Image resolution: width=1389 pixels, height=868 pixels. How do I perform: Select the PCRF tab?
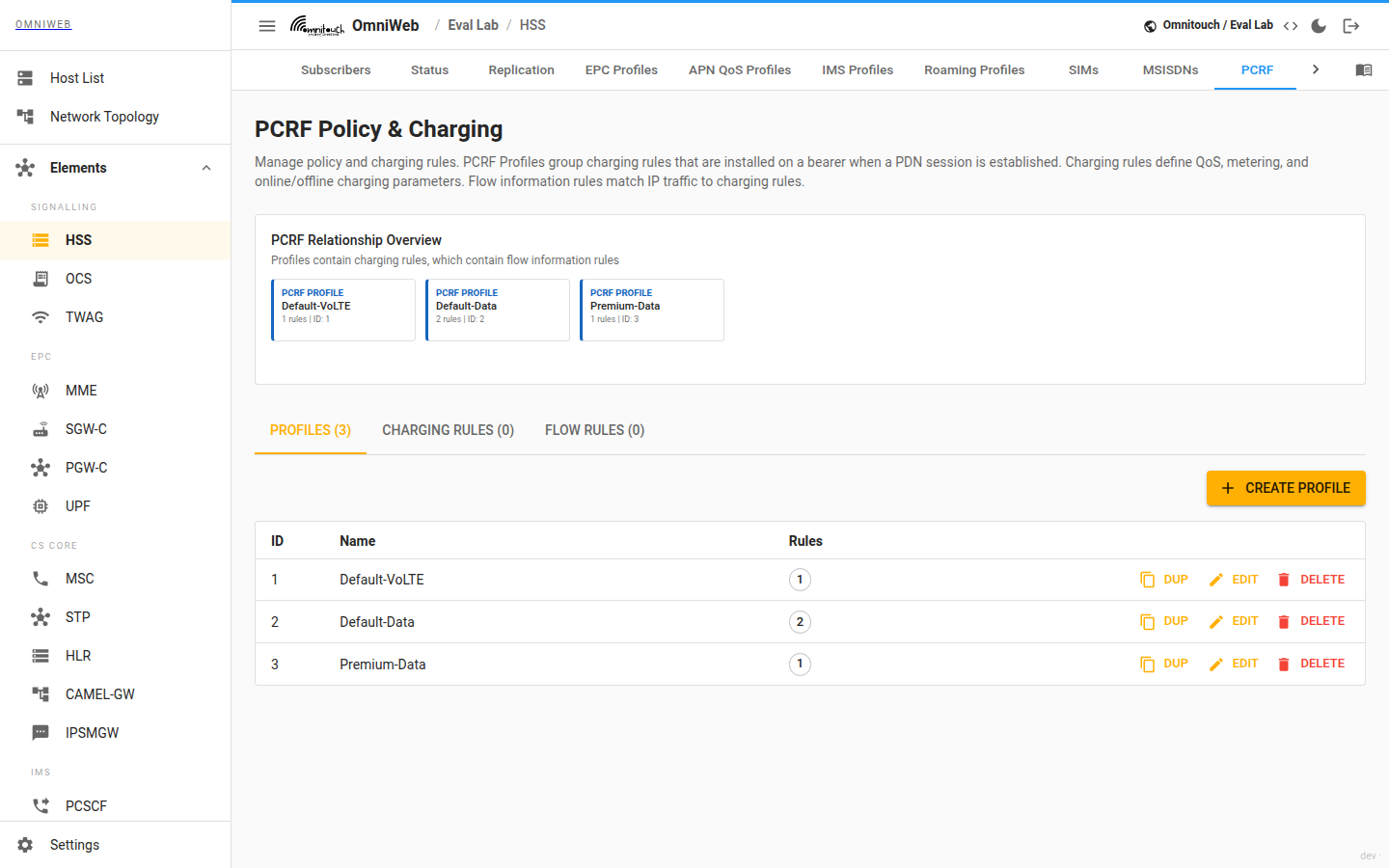pyautogui.click(x=1257, y=70)
